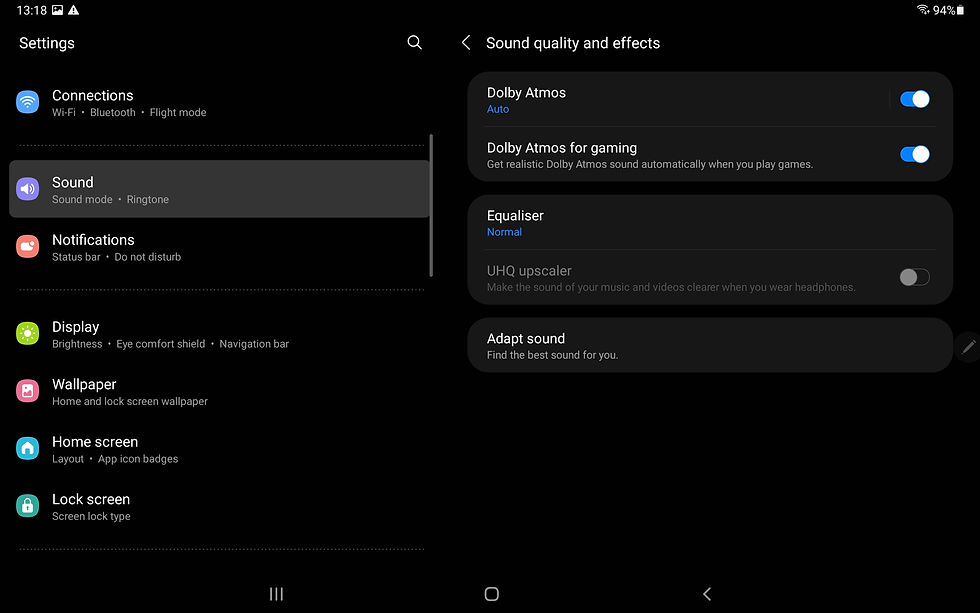Toggle the UHQ upscaler switch
This screenshot has height=613, width=980.
914,277
